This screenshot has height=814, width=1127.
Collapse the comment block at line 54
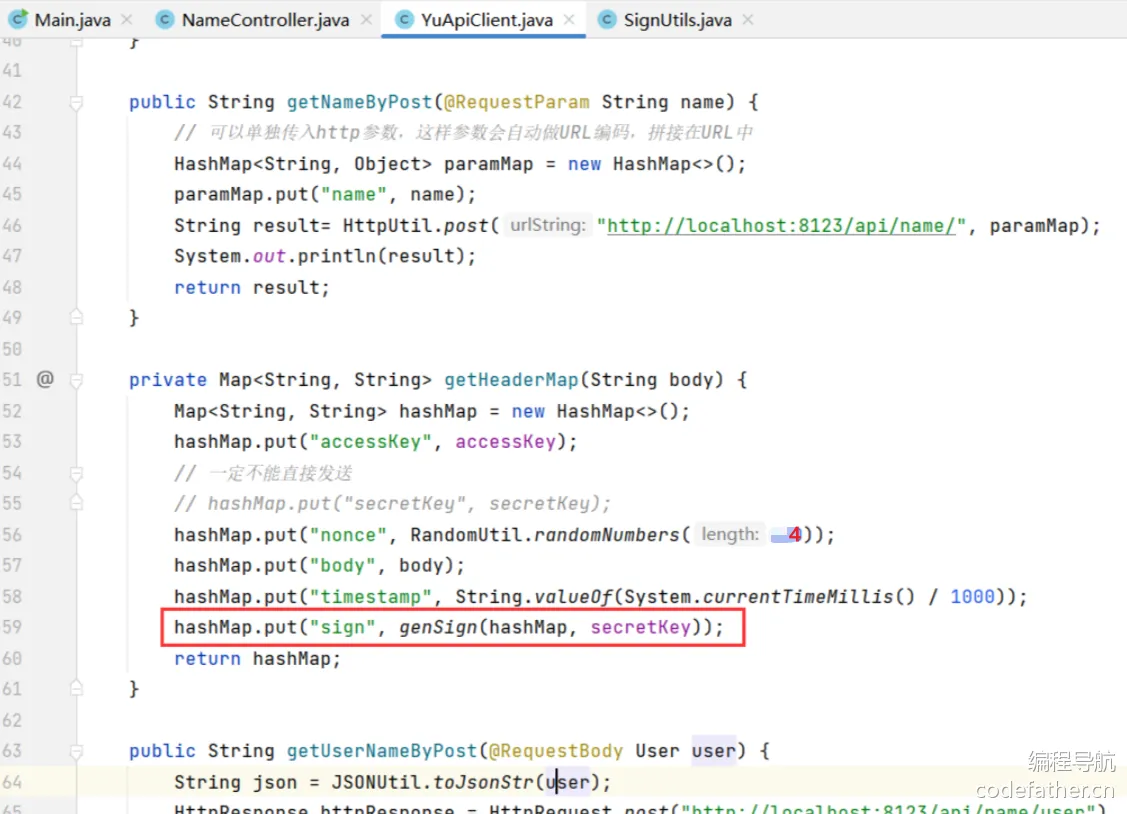[x=76, y=473]
